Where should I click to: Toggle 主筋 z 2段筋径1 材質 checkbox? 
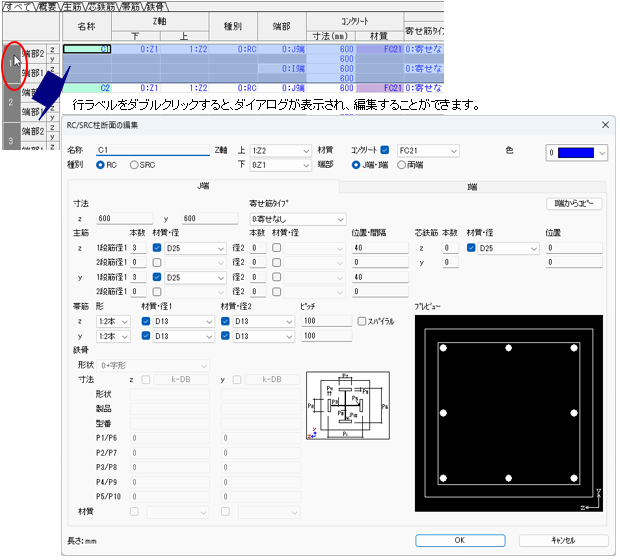157,262
